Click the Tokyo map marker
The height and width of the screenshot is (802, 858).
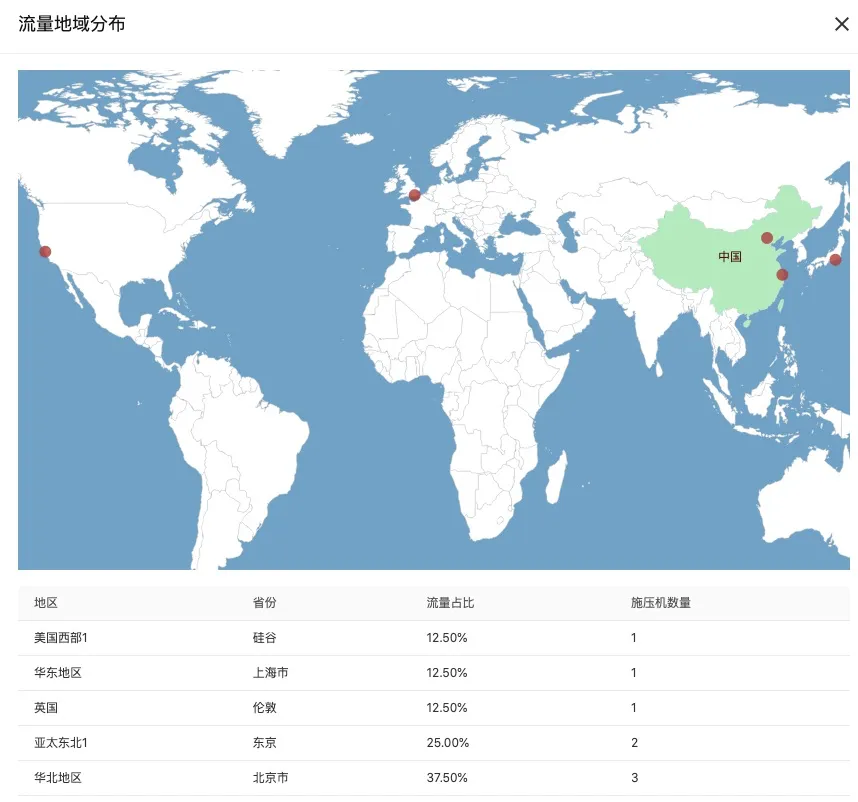(836, 260)
